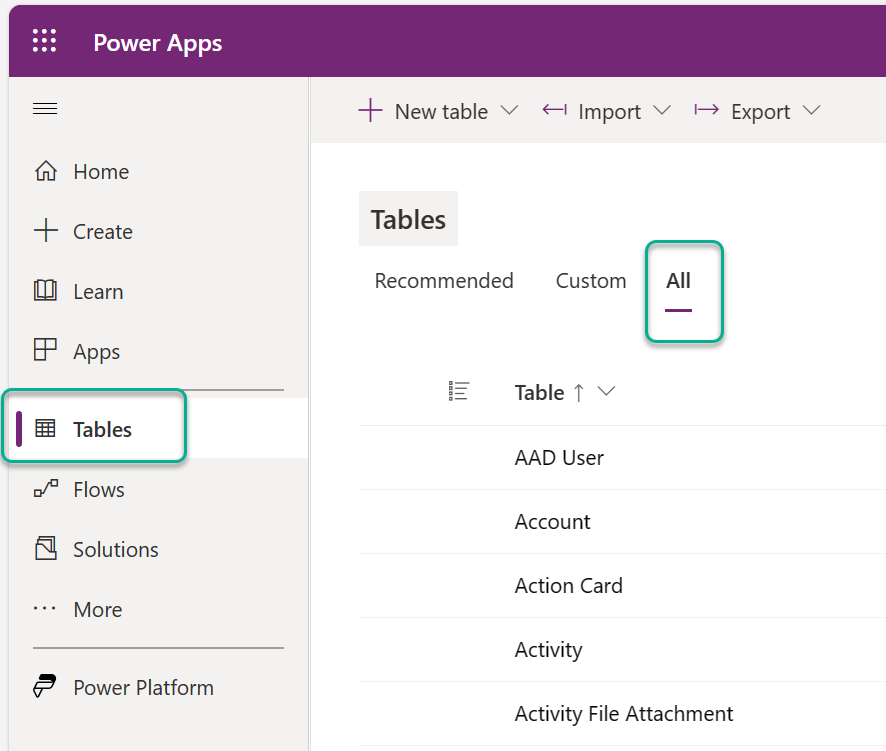Click the Power Platform icon
The image size is (886, 751).
(x=45, y=687)
